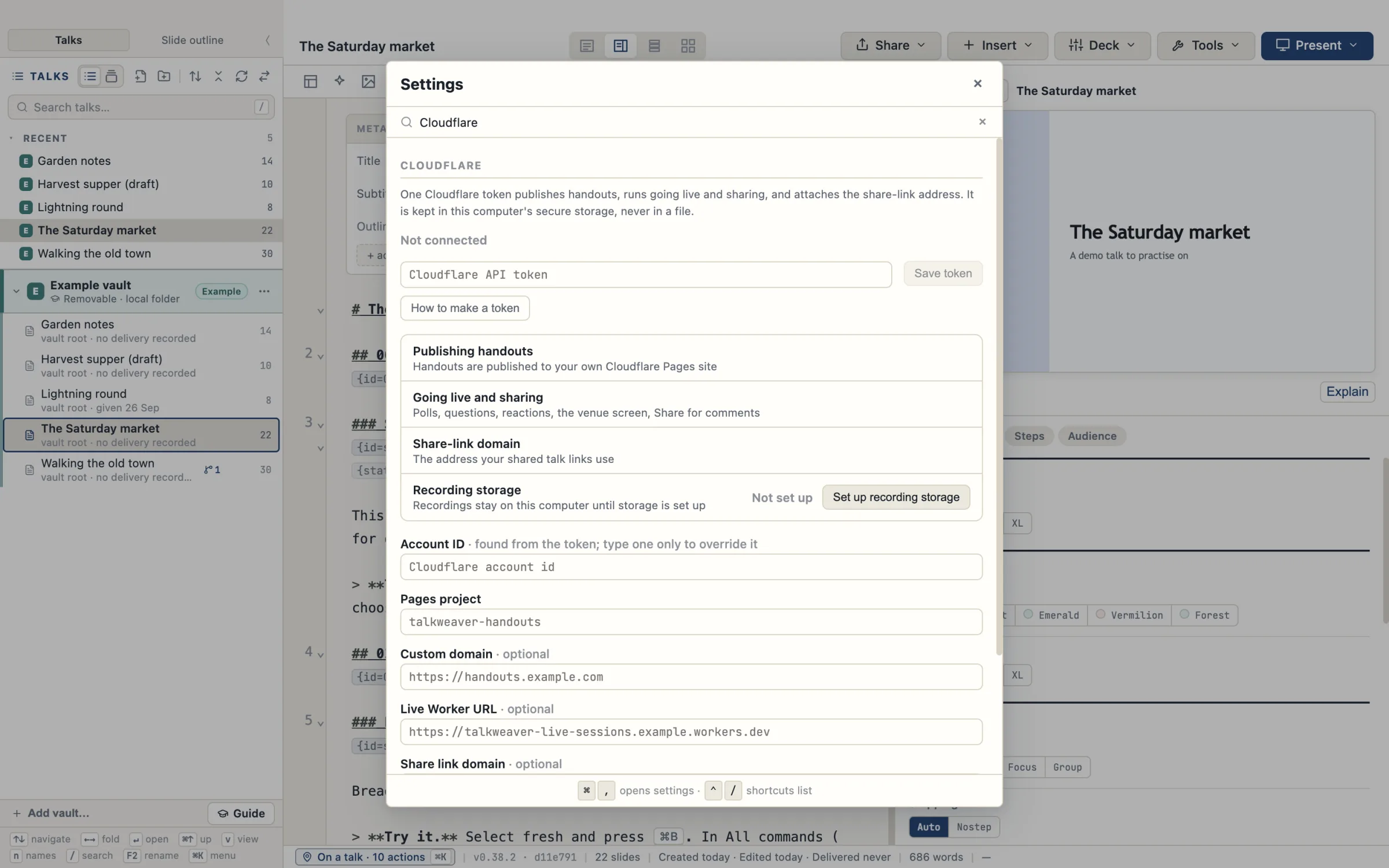The width and height of the screenshot is (1389, 868).
Task: Click the new folder icon in Talks toolbar
Action: 164,76
